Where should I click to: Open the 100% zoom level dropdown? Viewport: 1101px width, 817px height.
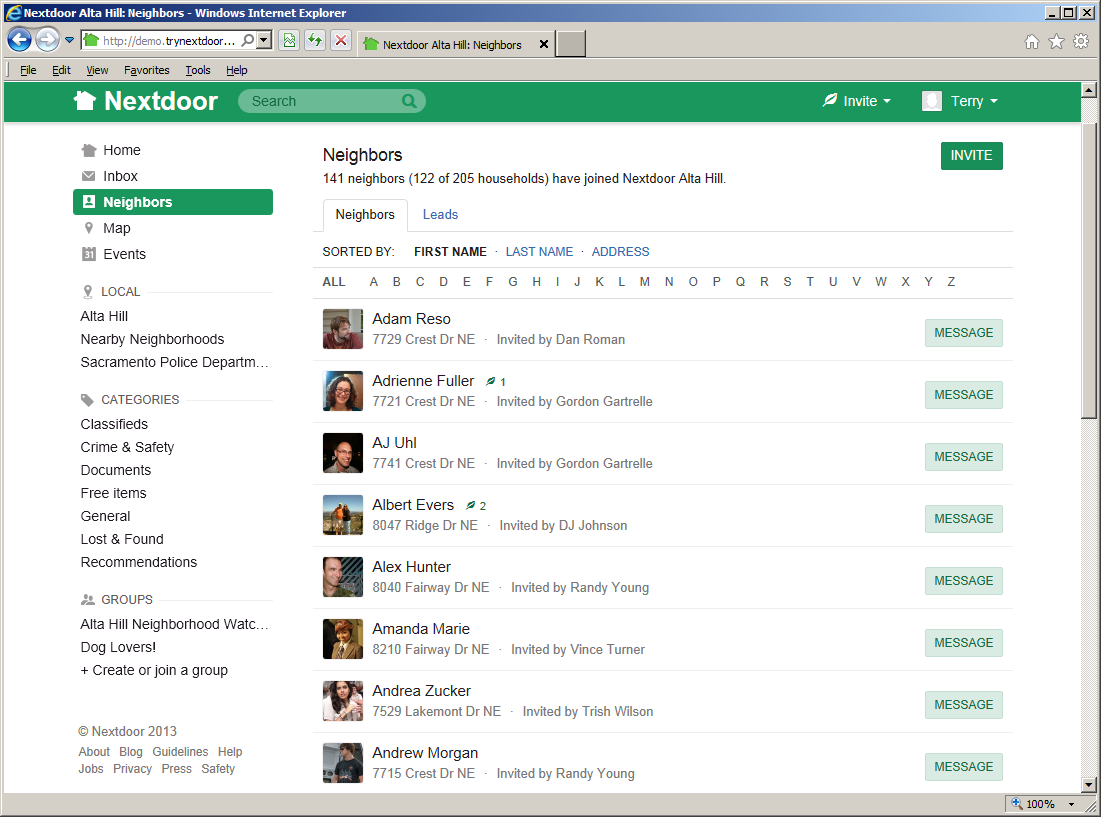tap(1072, 804)
